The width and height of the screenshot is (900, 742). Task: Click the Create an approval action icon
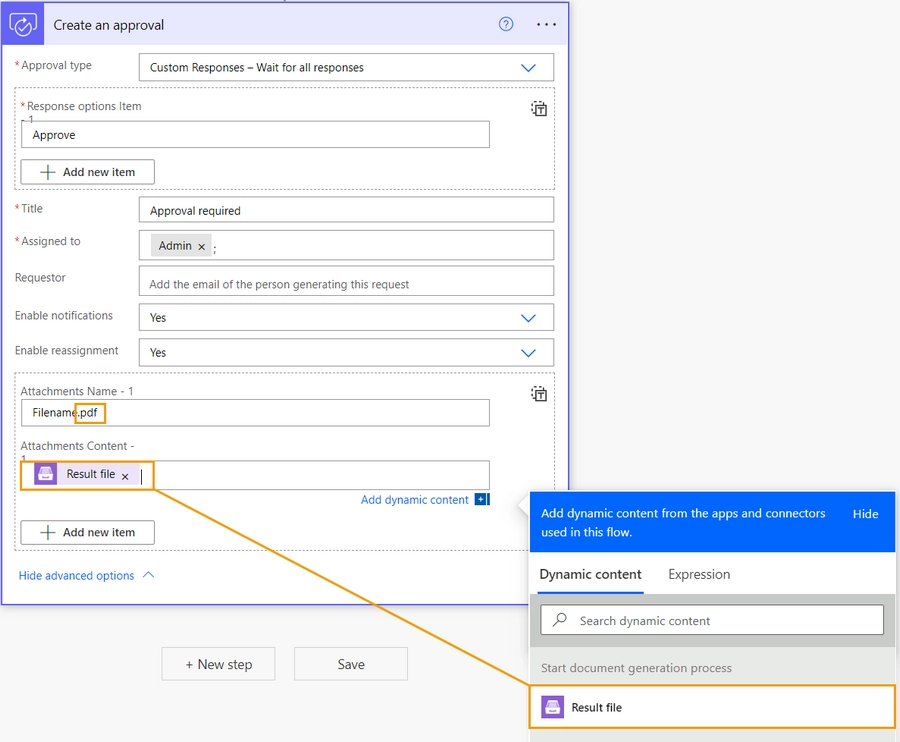coord(22,24)
